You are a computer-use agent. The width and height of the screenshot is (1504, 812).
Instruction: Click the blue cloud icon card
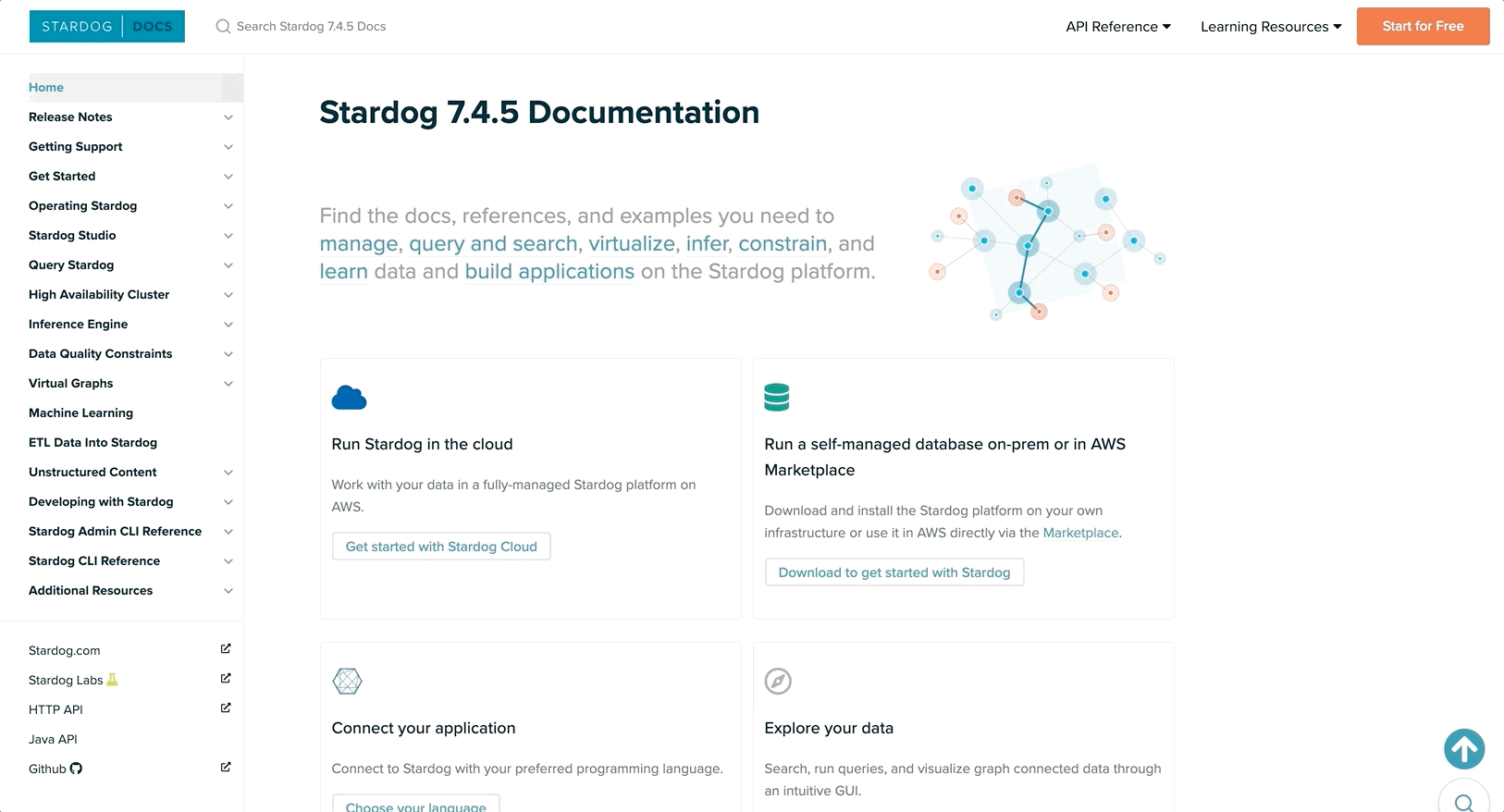pyautogui.click(x=349, y=398)
